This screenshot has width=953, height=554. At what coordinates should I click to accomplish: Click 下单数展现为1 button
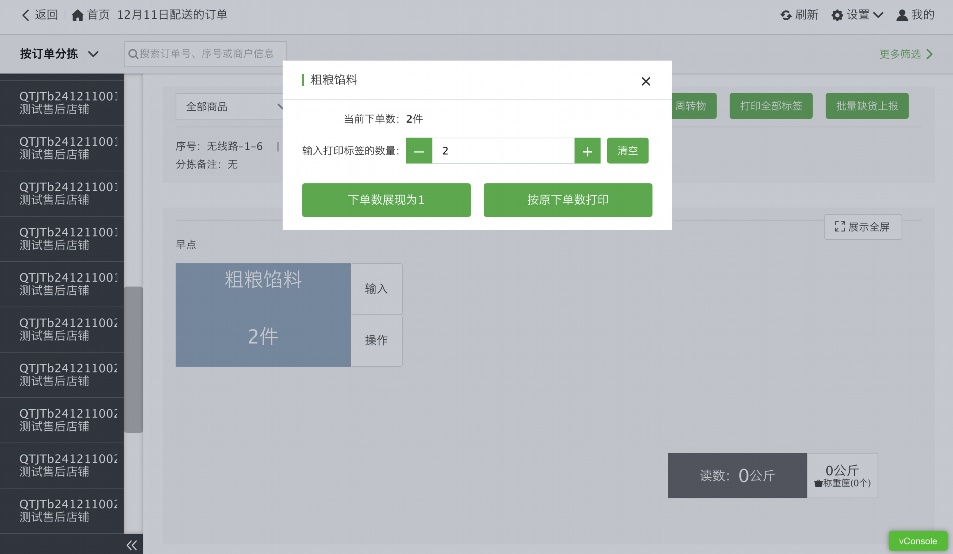[x=386, y=200]
